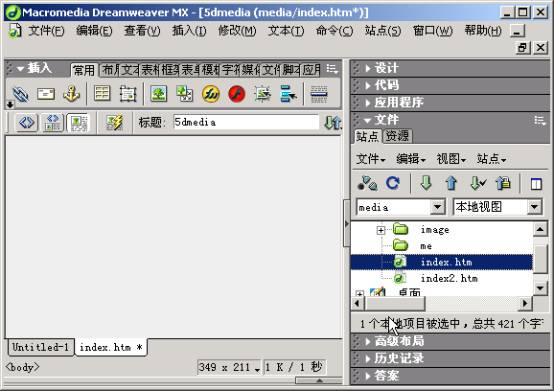Viewport: 554px width, 391px height.
Task: Open the 资源 tab in Files panel
Action: (x=397, y=136)
